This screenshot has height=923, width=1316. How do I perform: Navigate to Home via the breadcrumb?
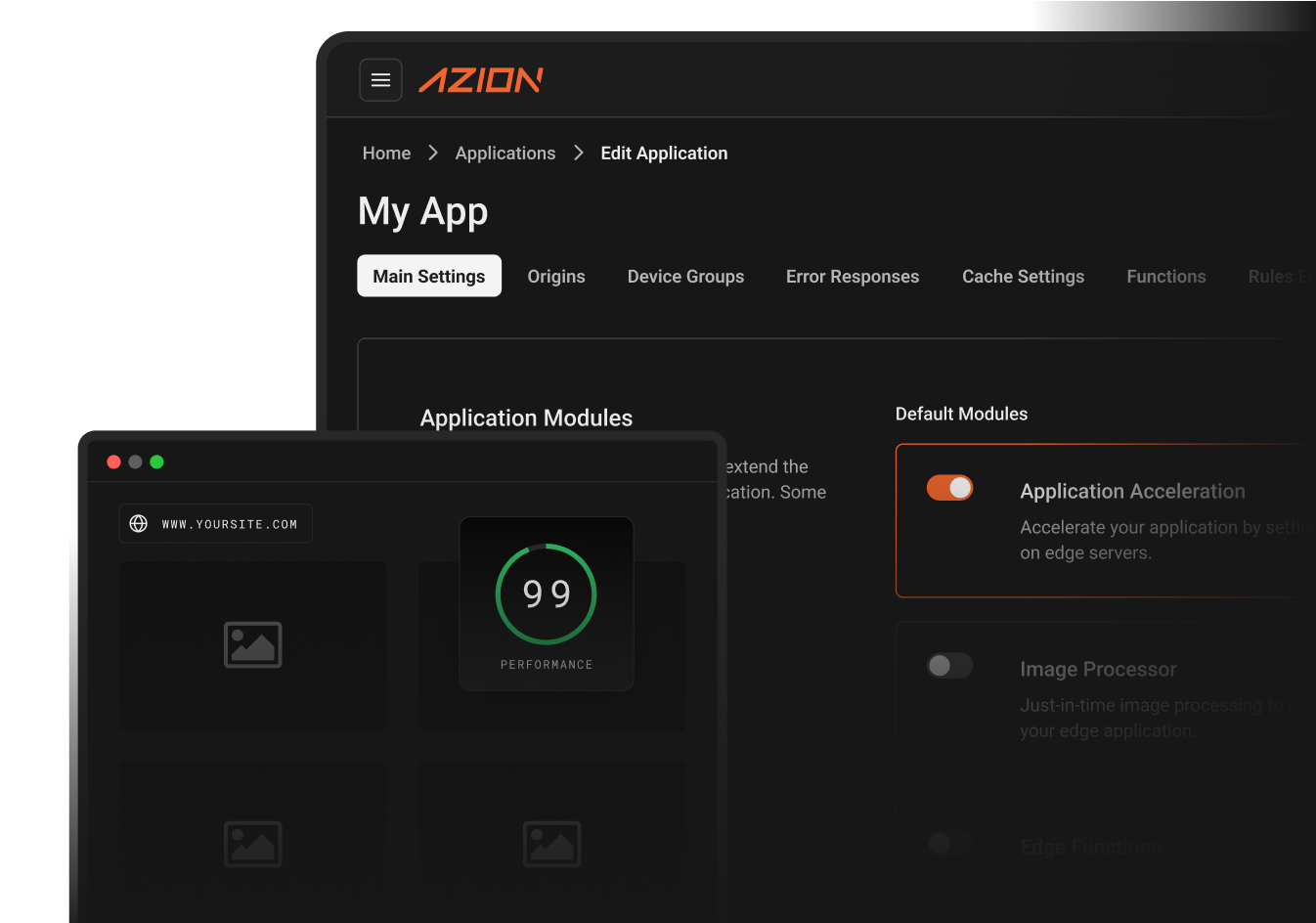386,153
